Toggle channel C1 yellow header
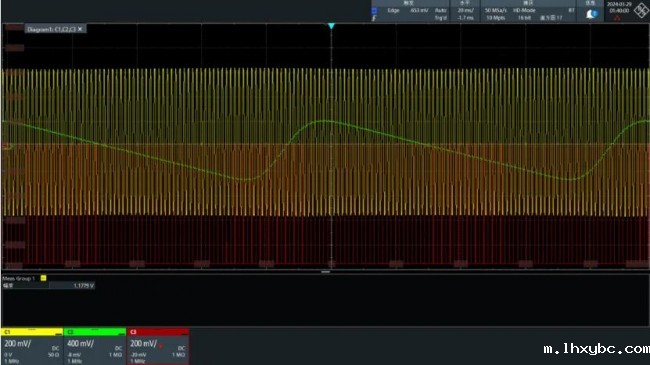 32,332
